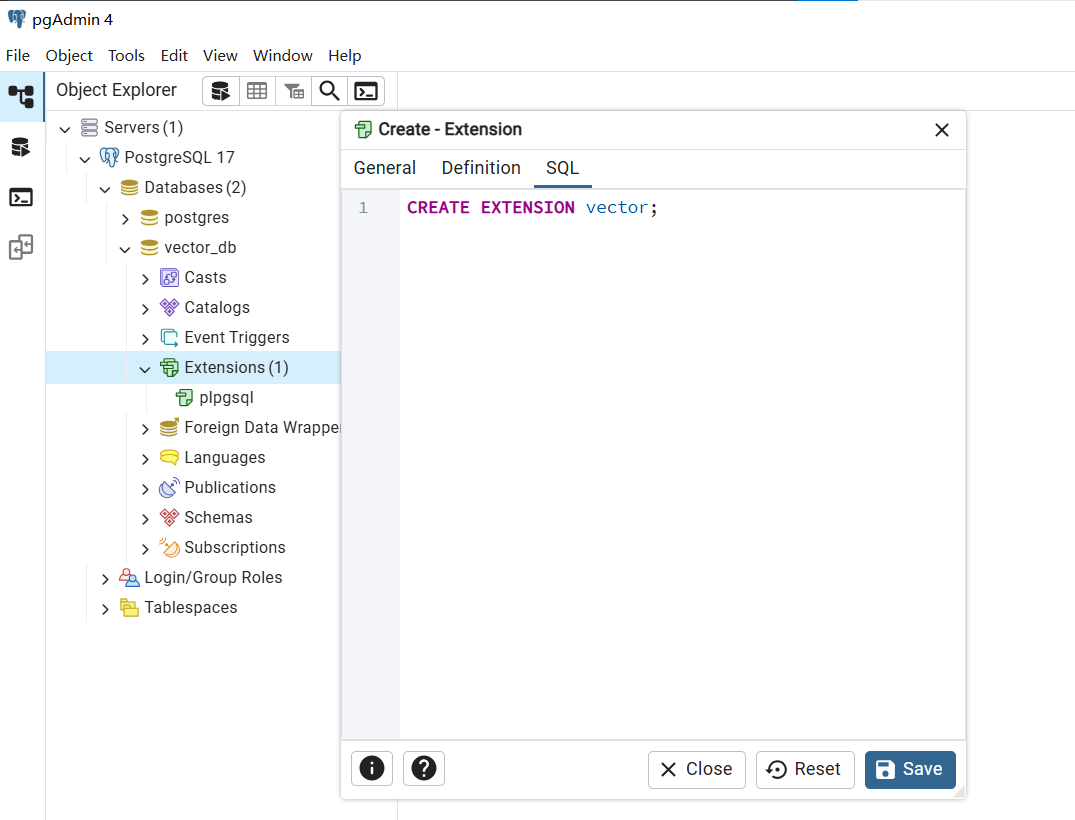Click the Publications satellite icon
The width and height of the screenshot is (1075, 820).
169,487
